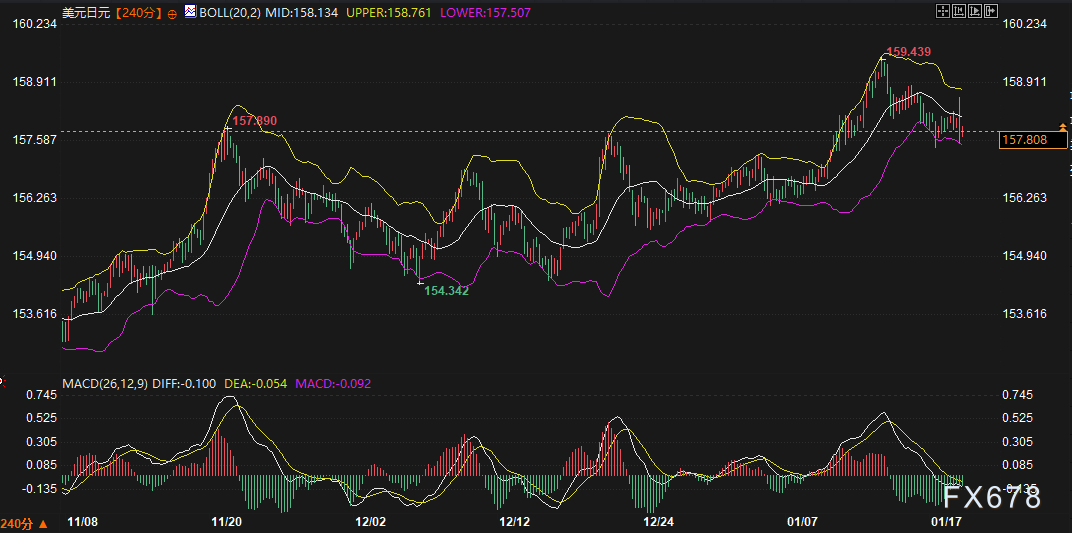The height and width of the screenshot is (533, 1072).
Task: Click the 【240分】 period label in title
Action: [x=138, y=12]
